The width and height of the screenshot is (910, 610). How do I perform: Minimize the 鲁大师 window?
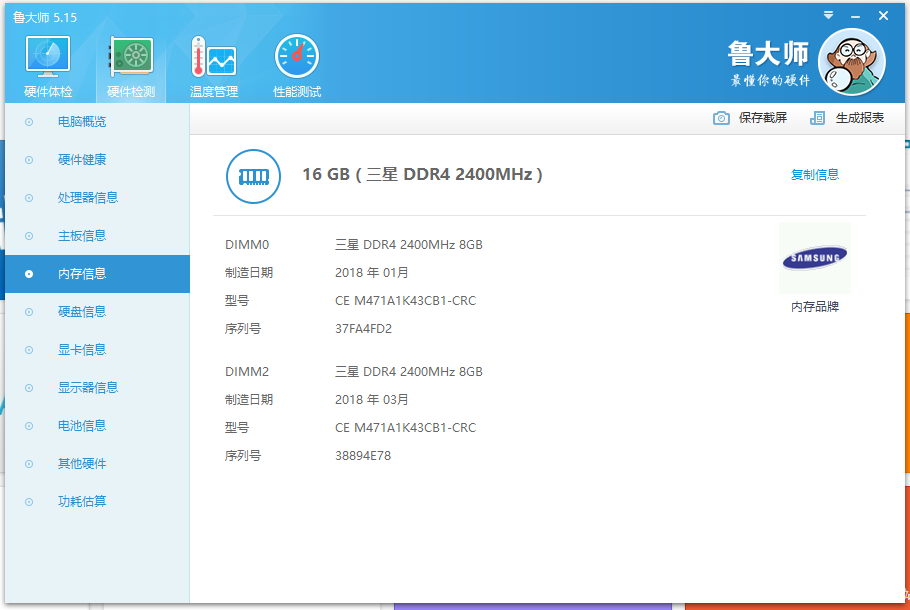coord(855,17)
